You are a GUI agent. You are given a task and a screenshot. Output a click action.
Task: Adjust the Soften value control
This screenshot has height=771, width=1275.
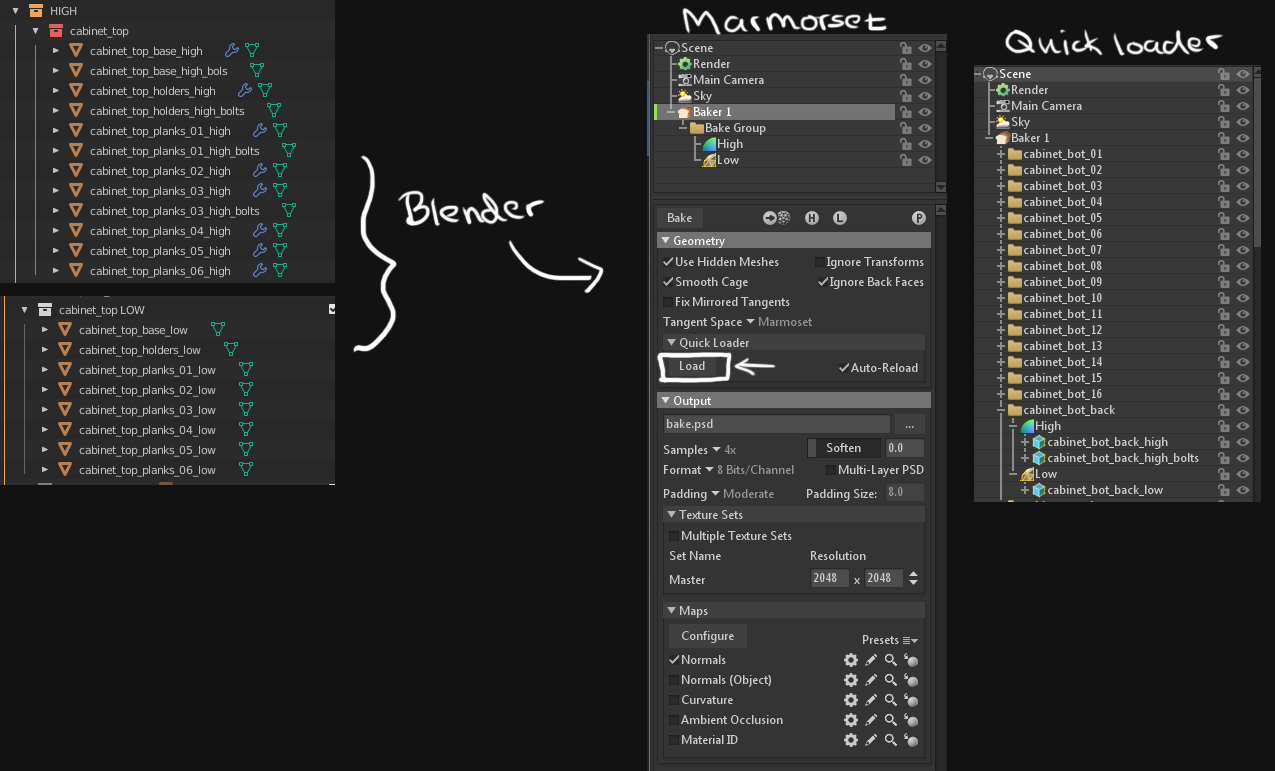tap(844, 447)
